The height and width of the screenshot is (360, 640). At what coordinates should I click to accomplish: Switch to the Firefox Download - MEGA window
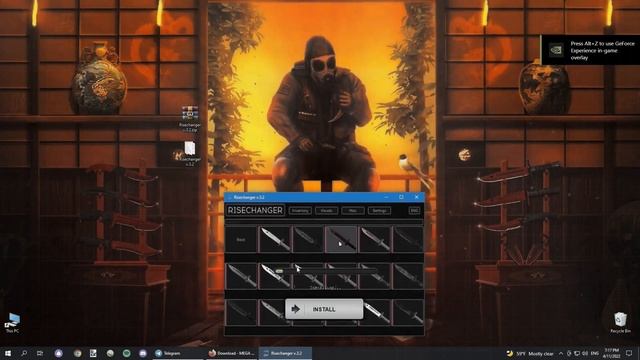[x=231, y=353]
